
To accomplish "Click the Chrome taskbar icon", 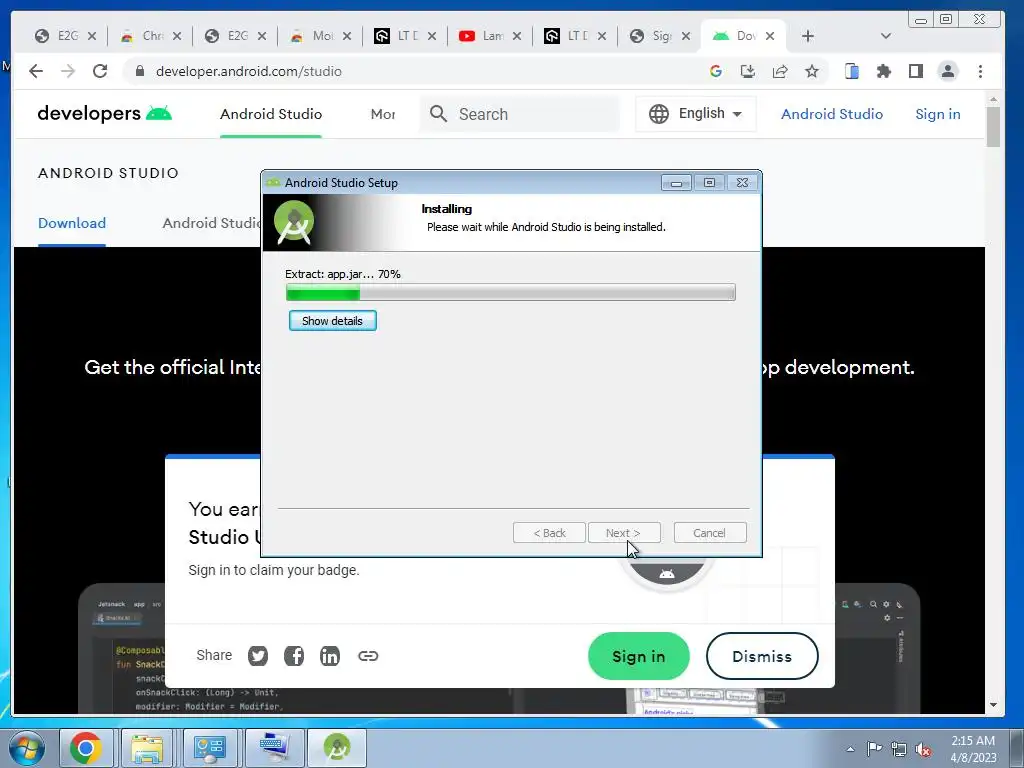I will click(86, 748).
